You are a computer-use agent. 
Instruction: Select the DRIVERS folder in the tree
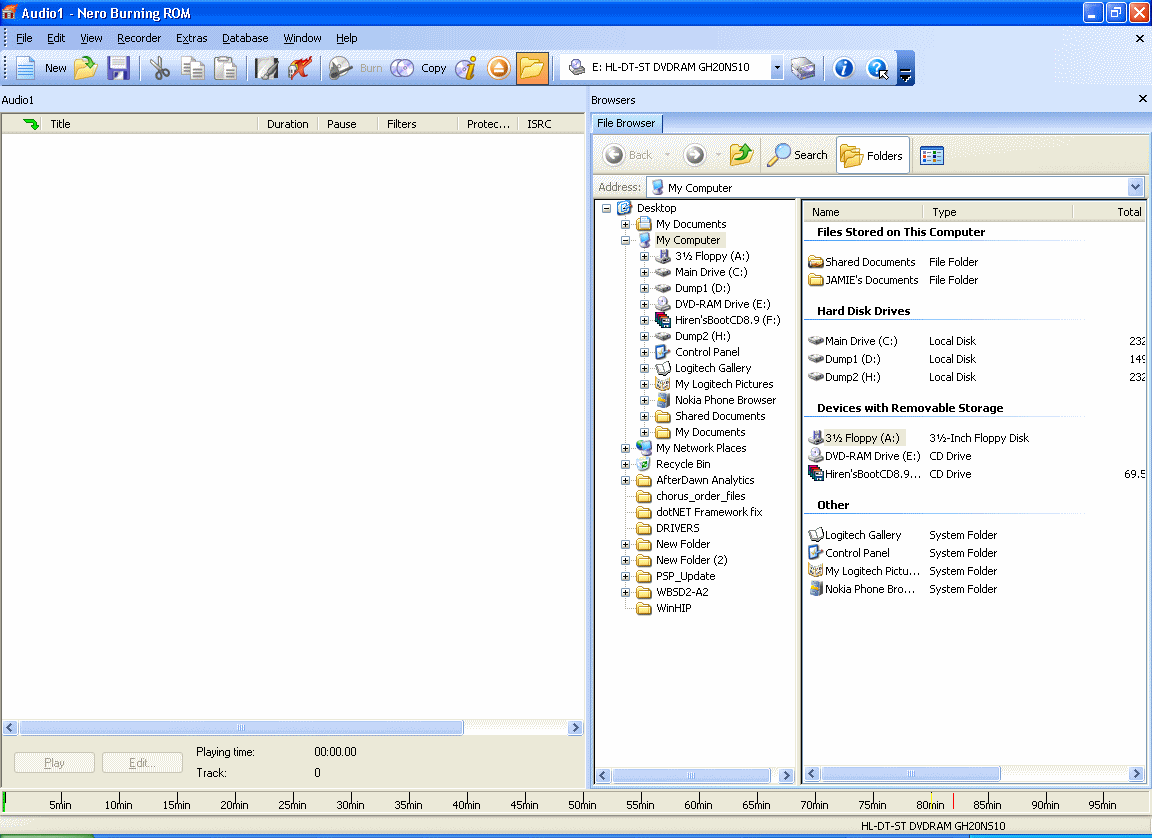click(x=677, y=528)
